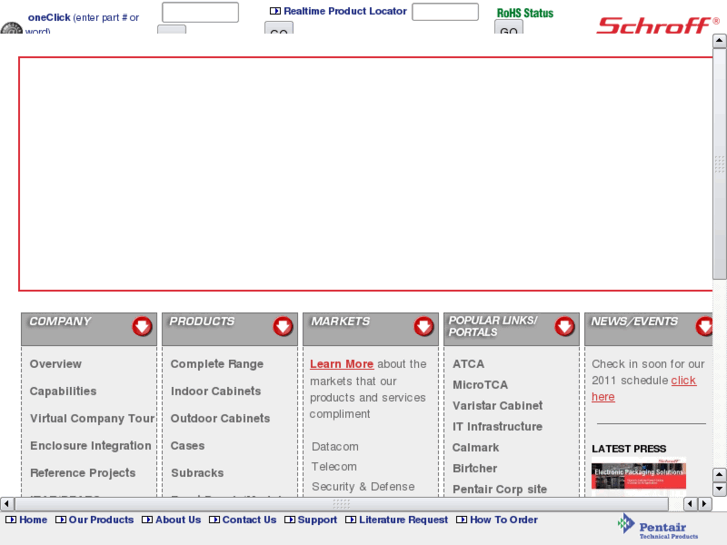Click GO button under RoHS Status

tap(509, 28)
